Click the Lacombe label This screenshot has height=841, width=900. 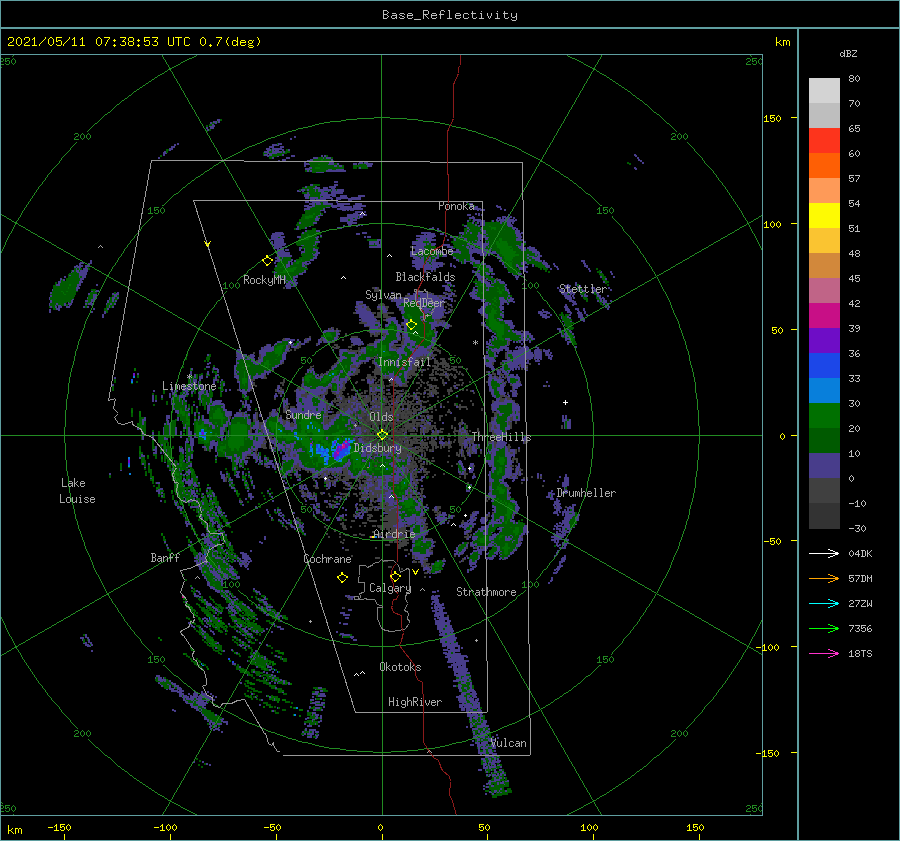tap(432, 251)
